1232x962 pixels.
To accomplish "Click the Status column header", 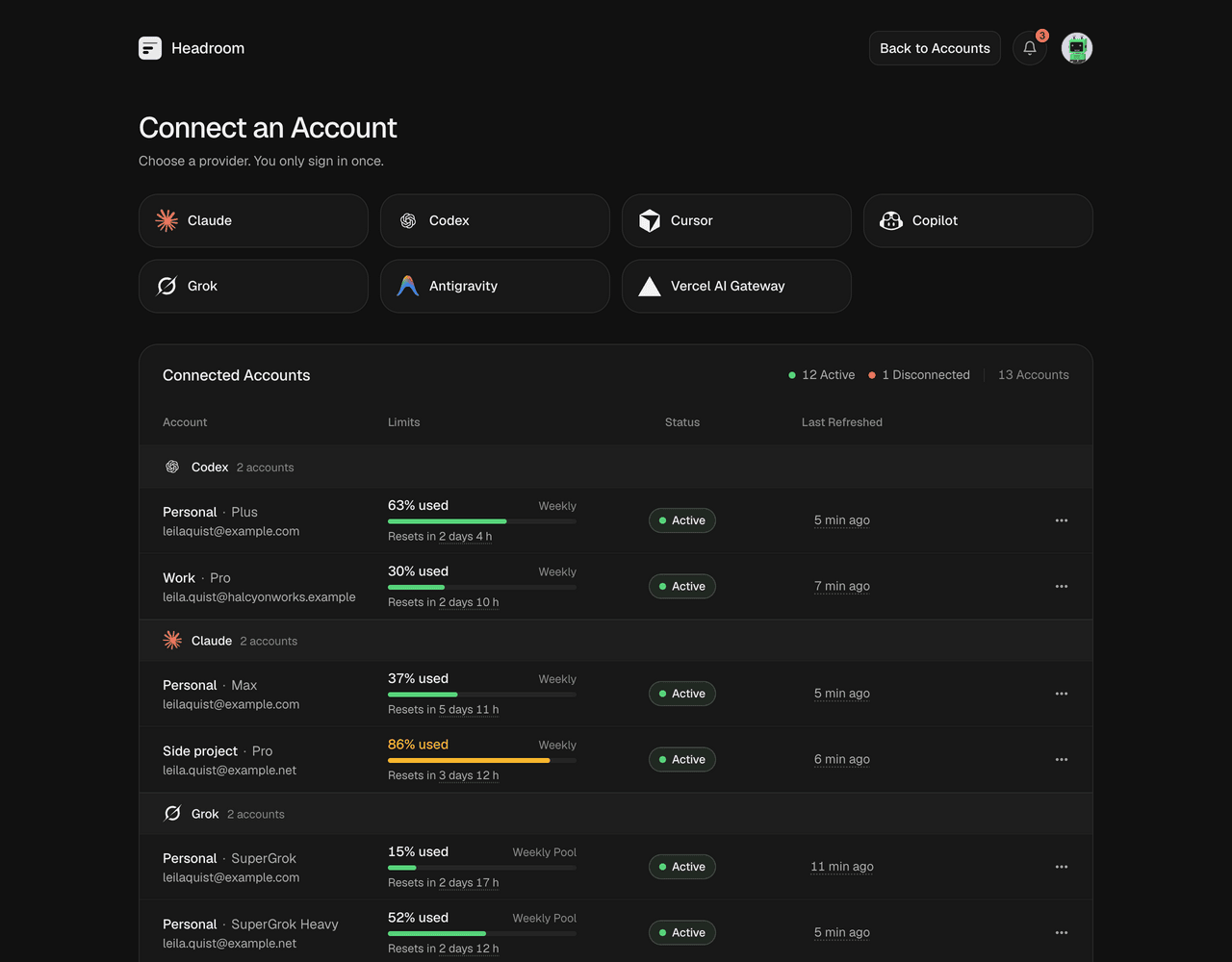I will [x=682, y=422].
